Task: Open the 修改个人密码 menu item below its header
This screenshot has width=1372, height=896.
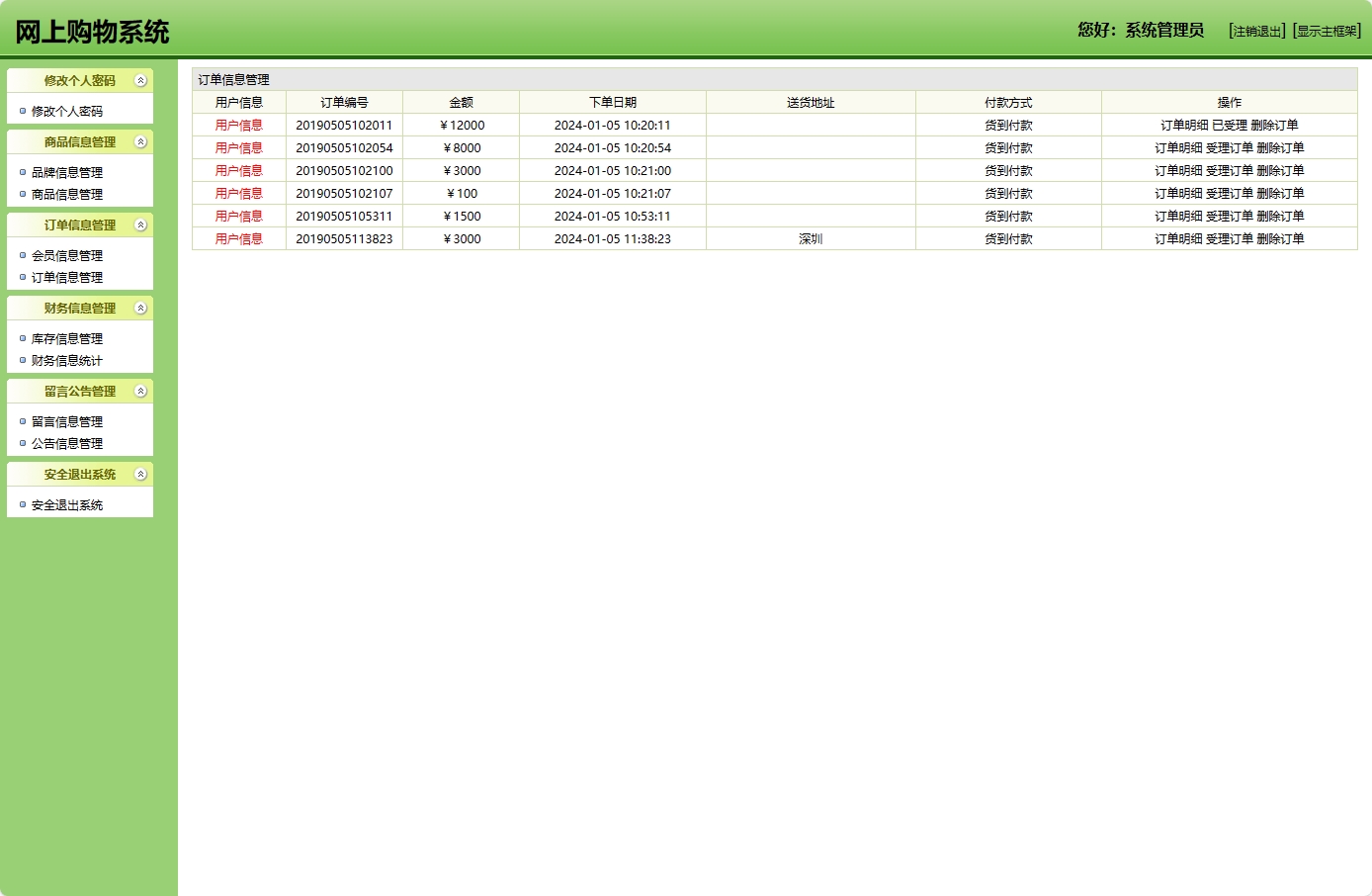Action: 67,112
